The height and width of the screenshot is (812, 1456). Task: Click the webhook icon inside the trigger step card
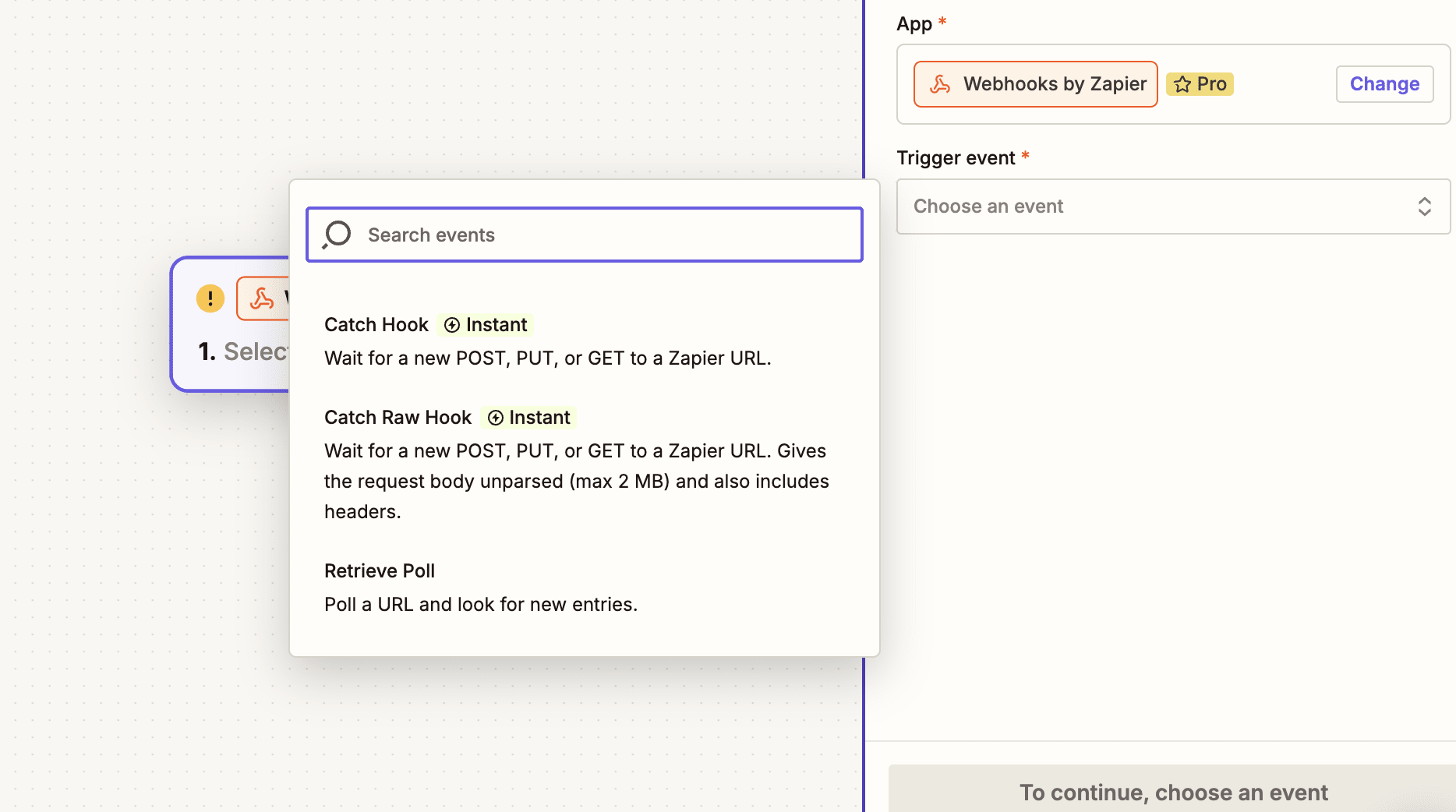tap(263, 298)
